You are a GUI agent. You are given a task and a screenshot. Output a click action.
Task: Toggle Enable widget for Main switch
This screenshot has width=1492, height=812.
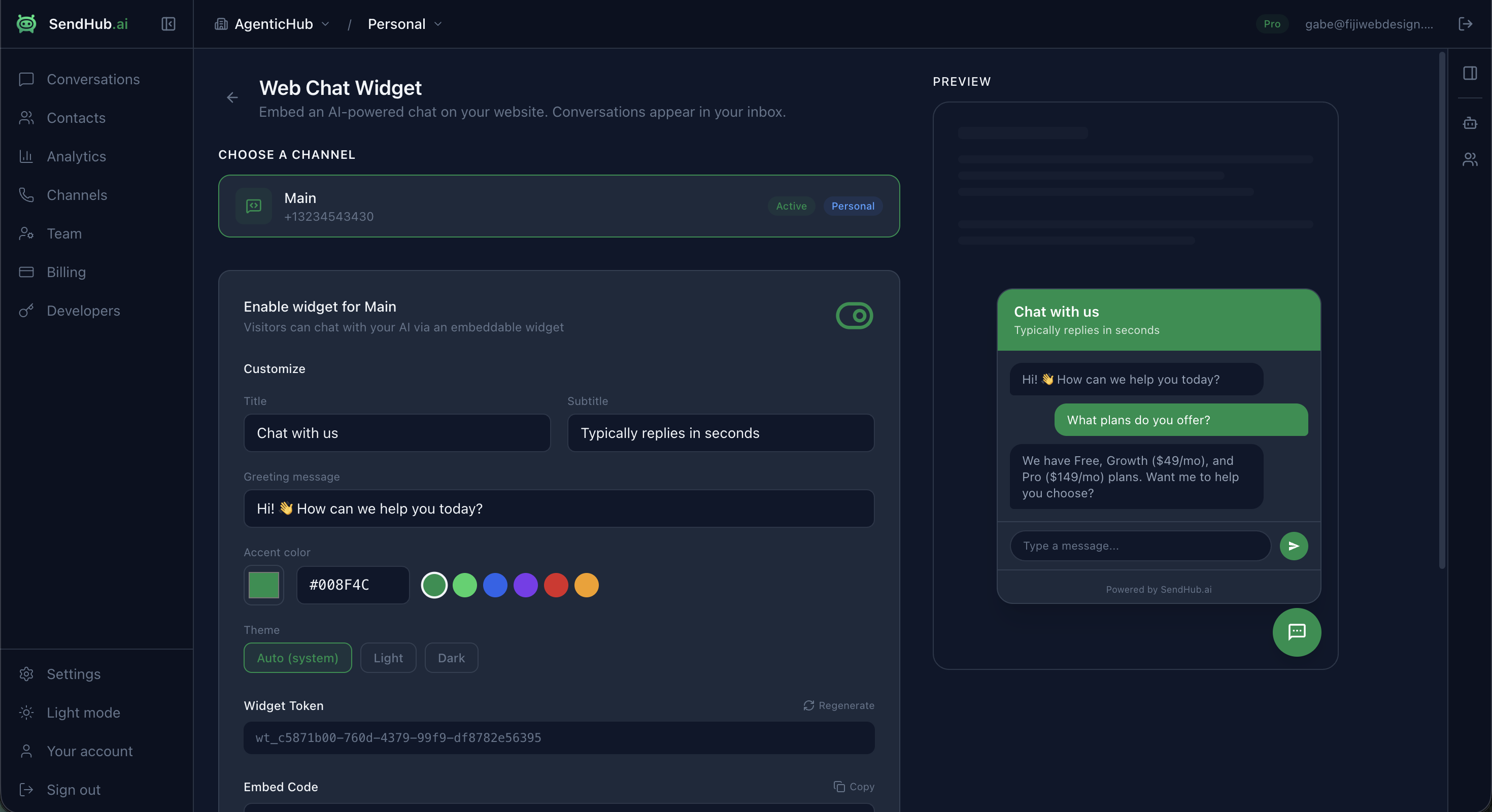pyautogui.click(x=854, y=316)
